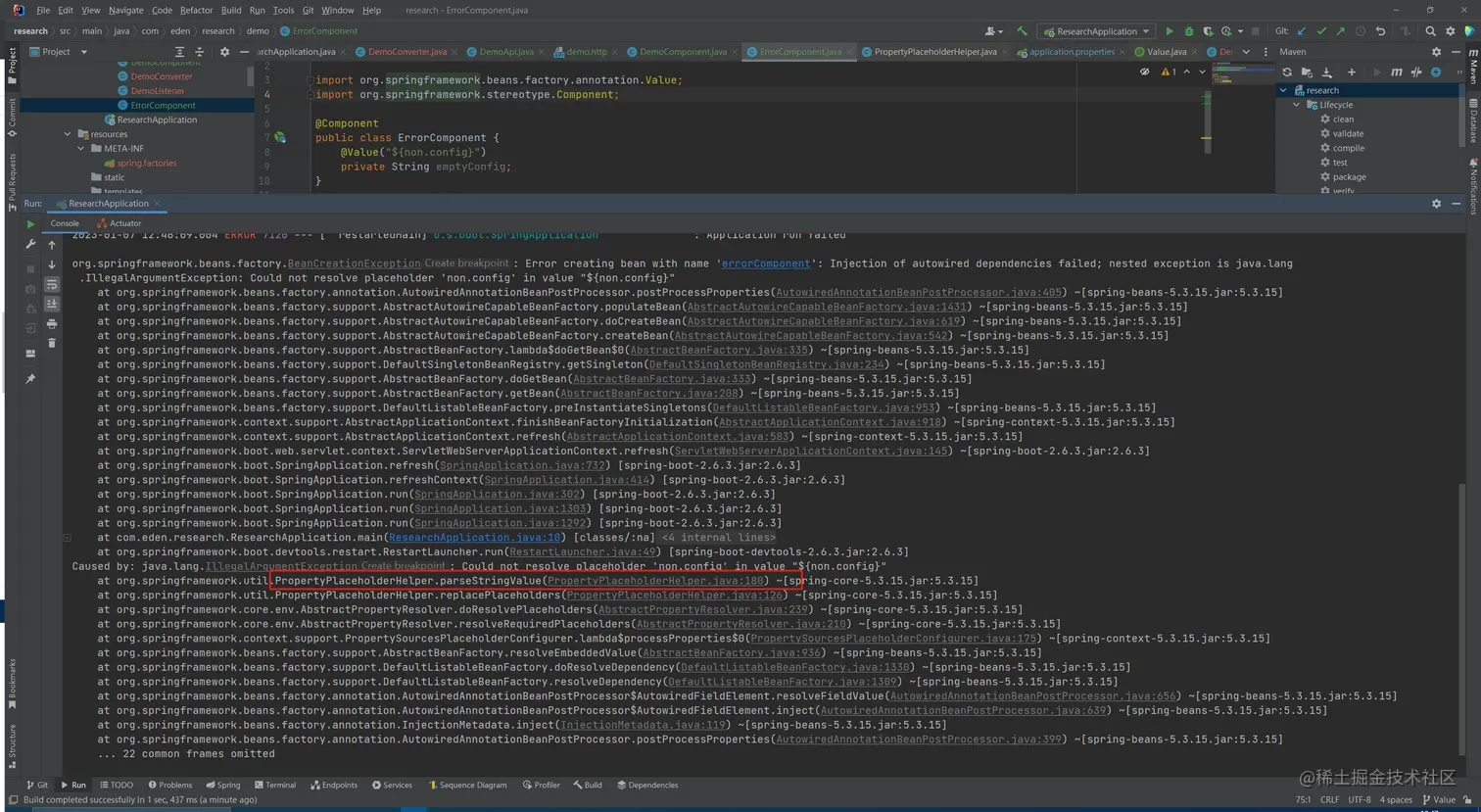Click the warning count indicator in editor
1481x812 pixels.
tap(1169, 72)
